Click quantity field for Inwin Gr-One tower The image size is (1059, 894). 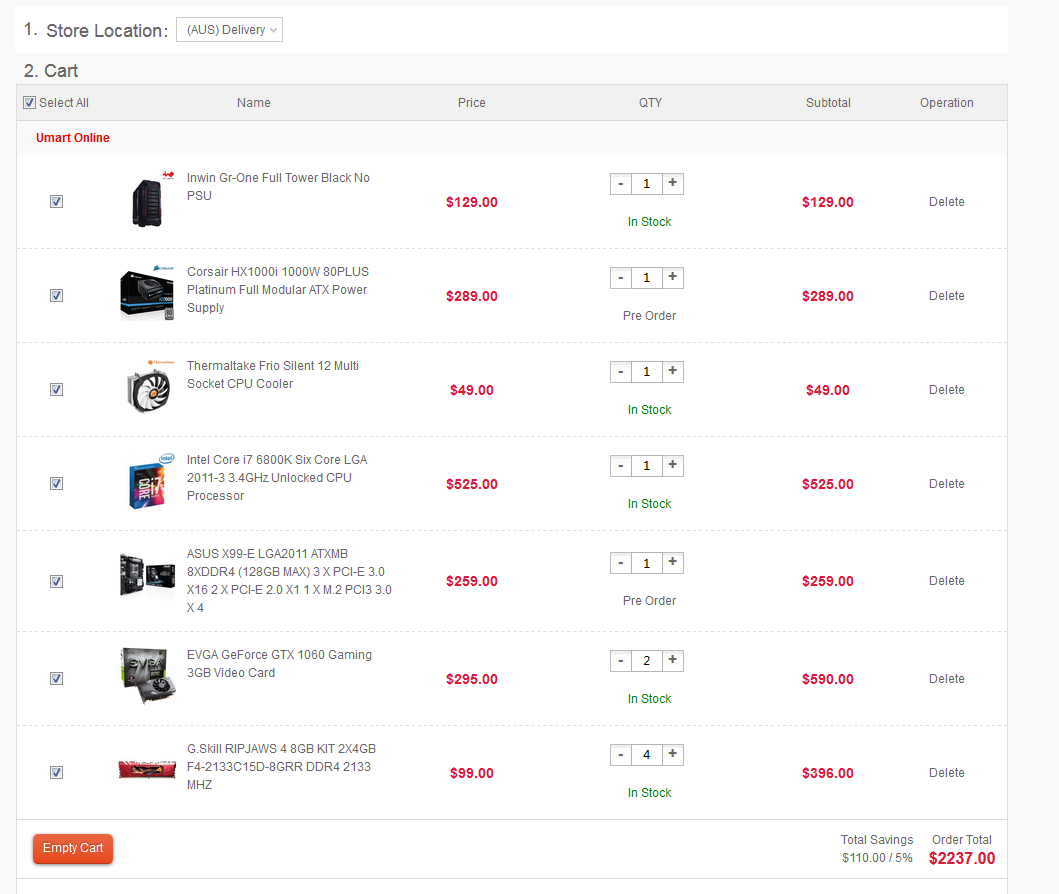pos(646,184)
